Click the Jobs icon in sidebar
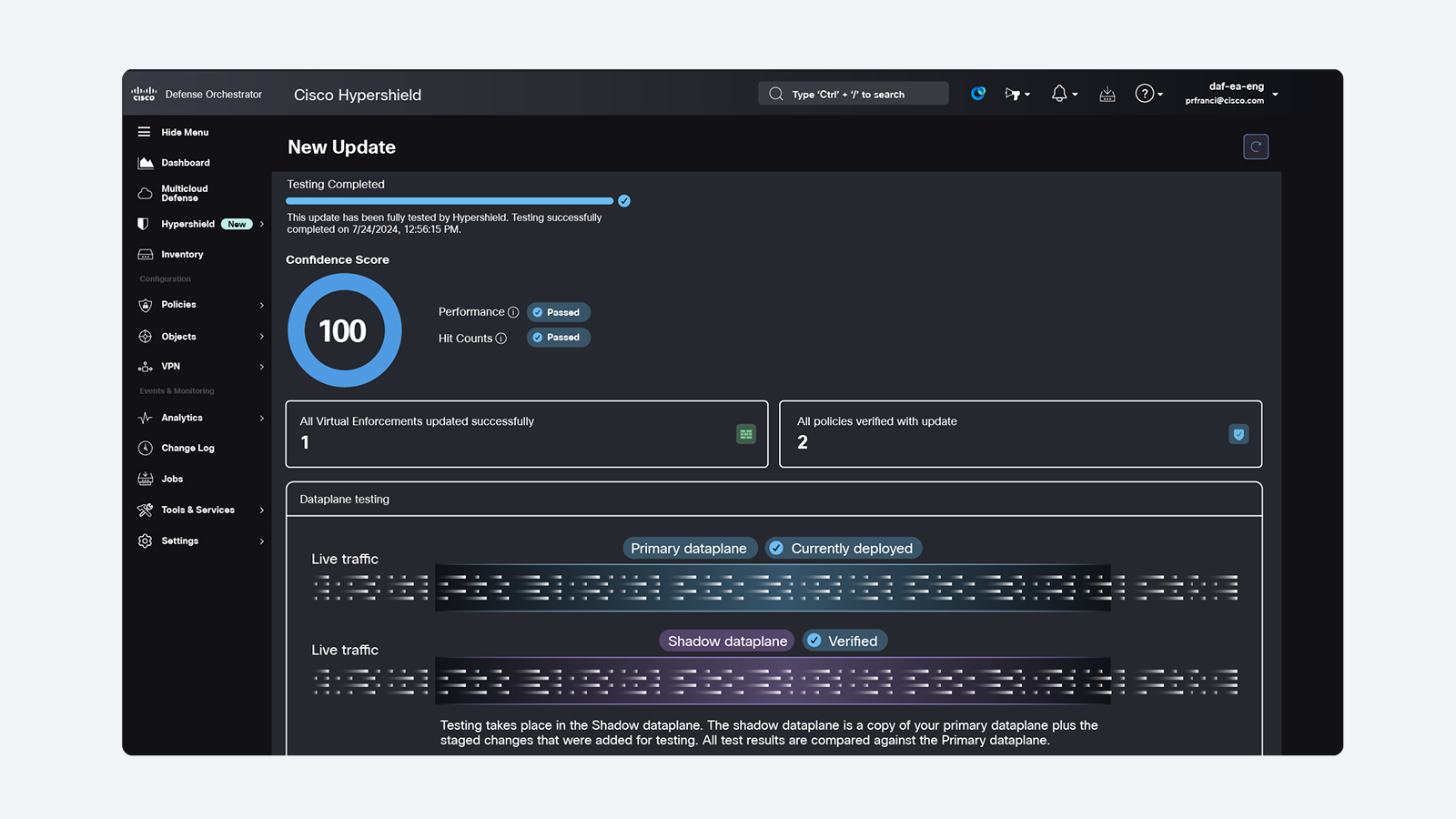The height and width of the screenshot is (819, 1456). tap(145, 479)
